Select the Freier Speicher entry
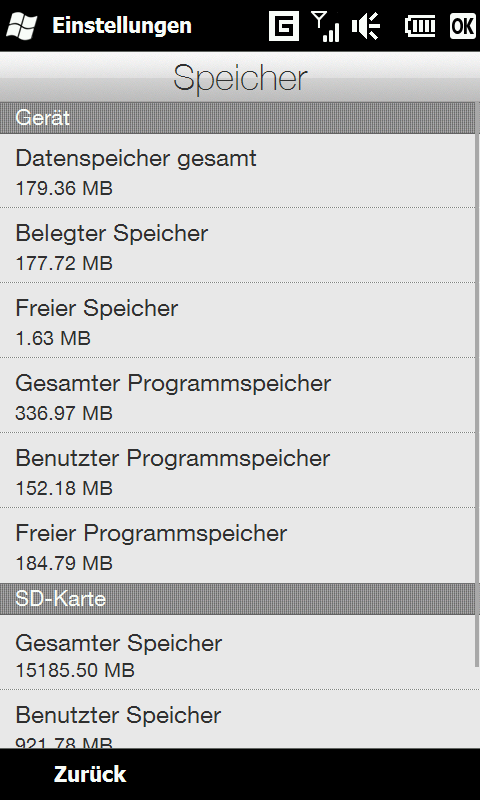 (x=238, y=320)
